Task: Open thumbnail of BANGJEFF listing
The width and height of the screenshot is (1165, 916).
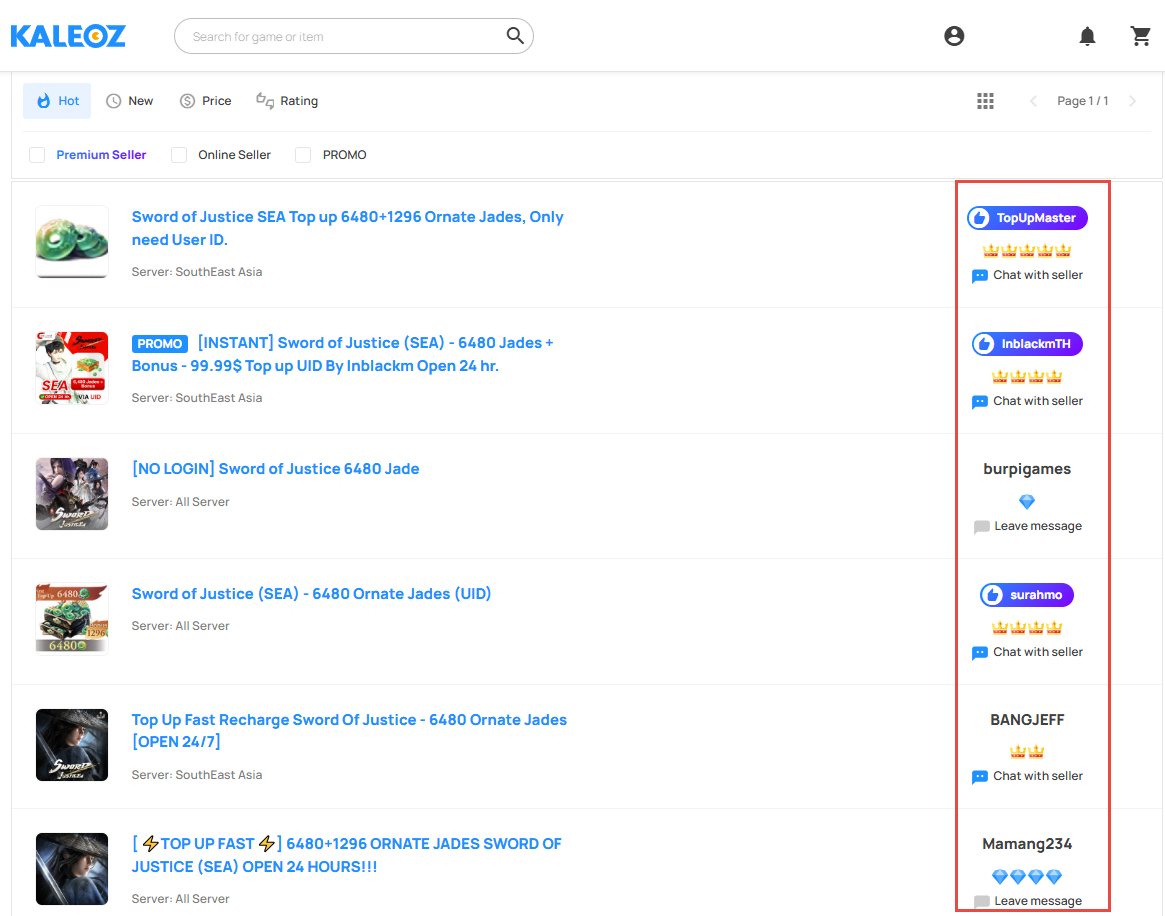Action: point(72,745)
